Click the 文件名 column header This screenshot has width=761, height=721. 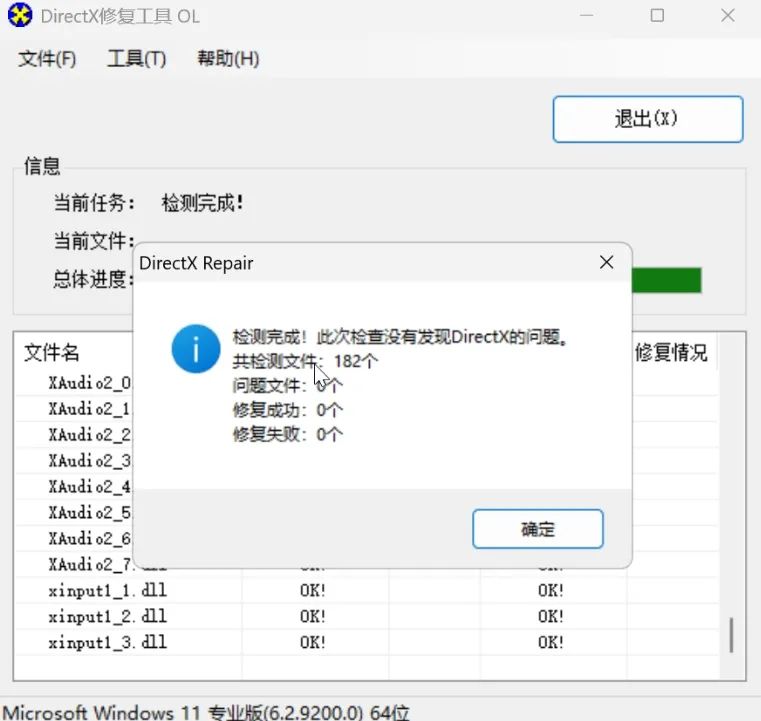point(51,352)
